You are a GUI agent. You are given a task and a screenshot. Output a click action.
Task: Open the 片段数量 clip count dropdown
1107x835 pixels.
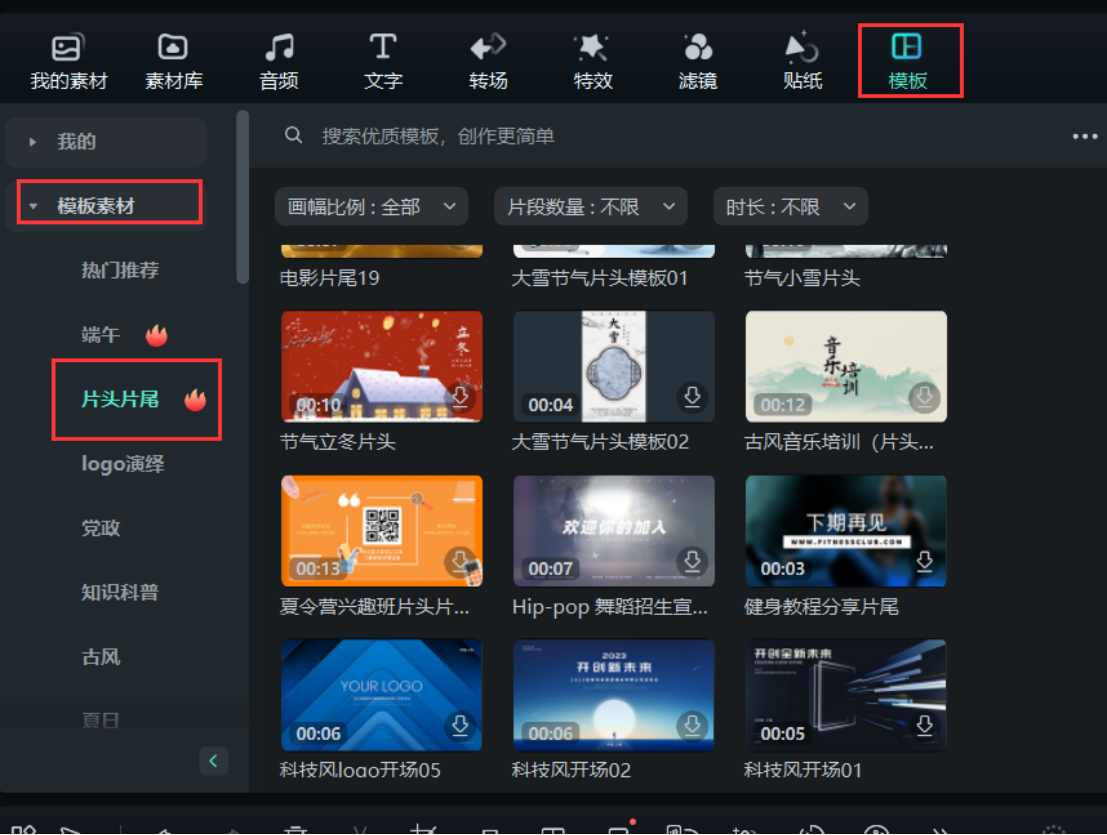coord(590,206)
